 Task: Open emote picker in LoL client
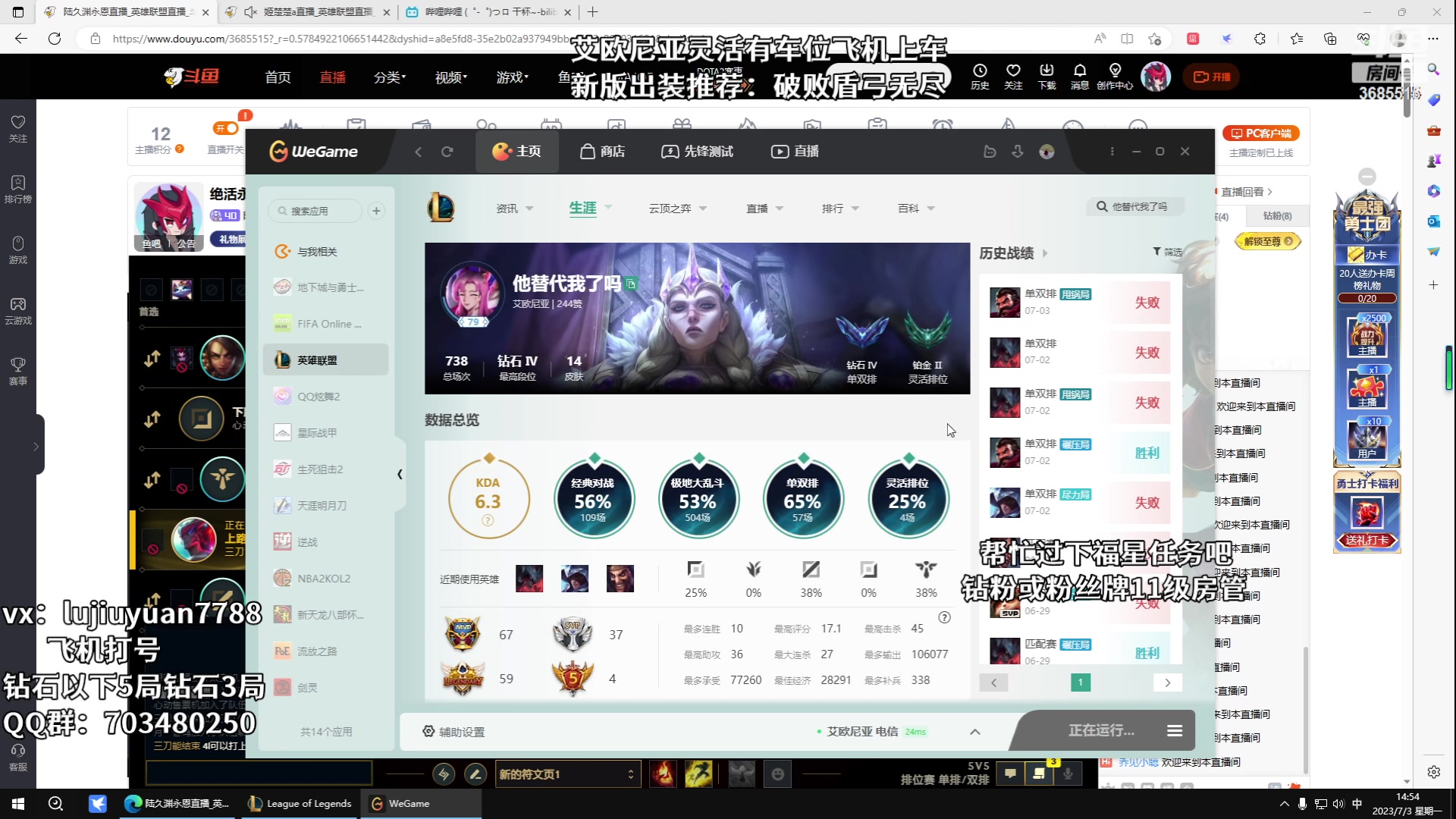click(x=777, y=774)
